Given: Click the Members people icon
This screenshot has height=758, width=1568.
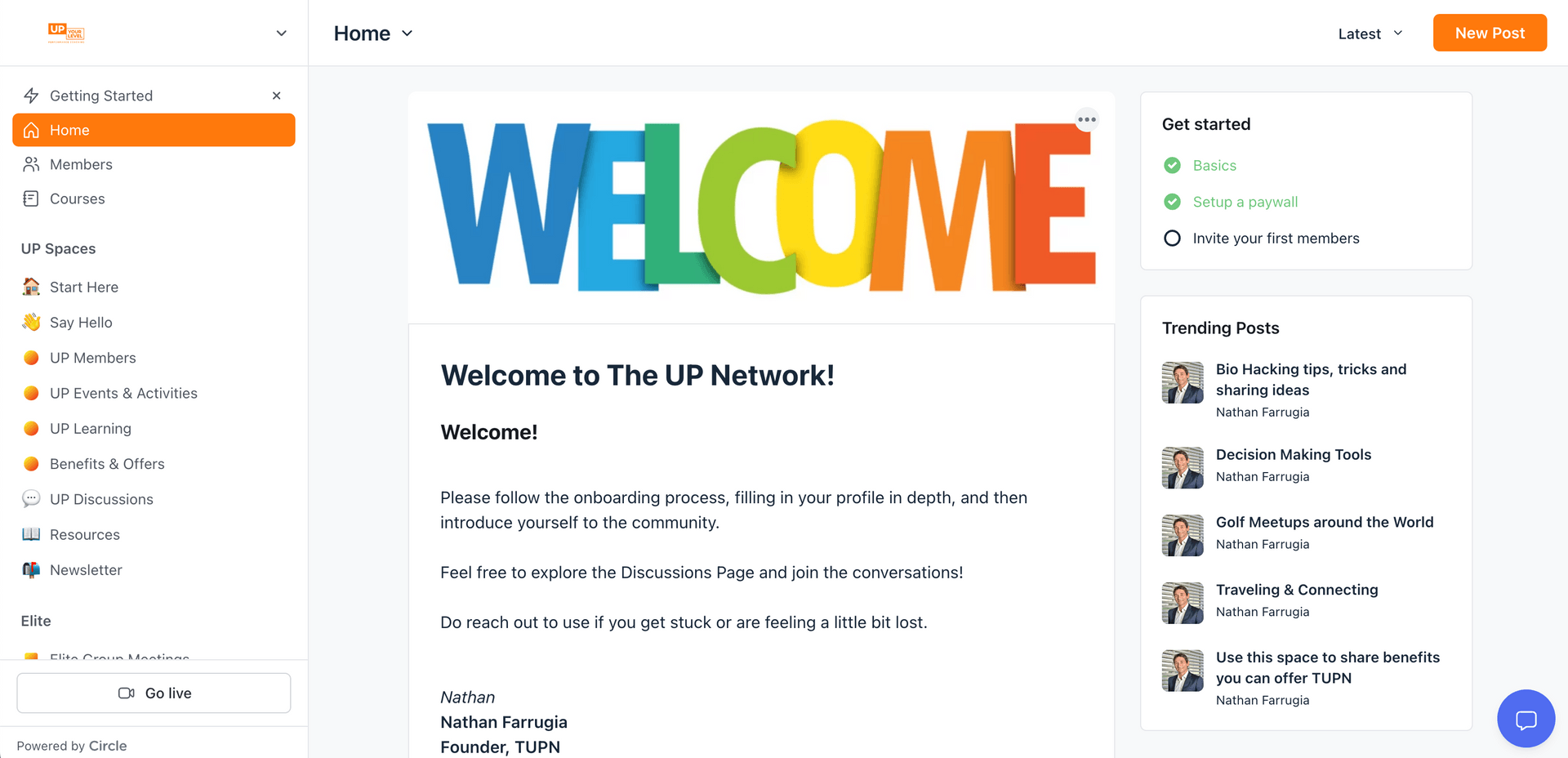Looking at the screenshot, I should pyautogui.click(x=31, y=164).
